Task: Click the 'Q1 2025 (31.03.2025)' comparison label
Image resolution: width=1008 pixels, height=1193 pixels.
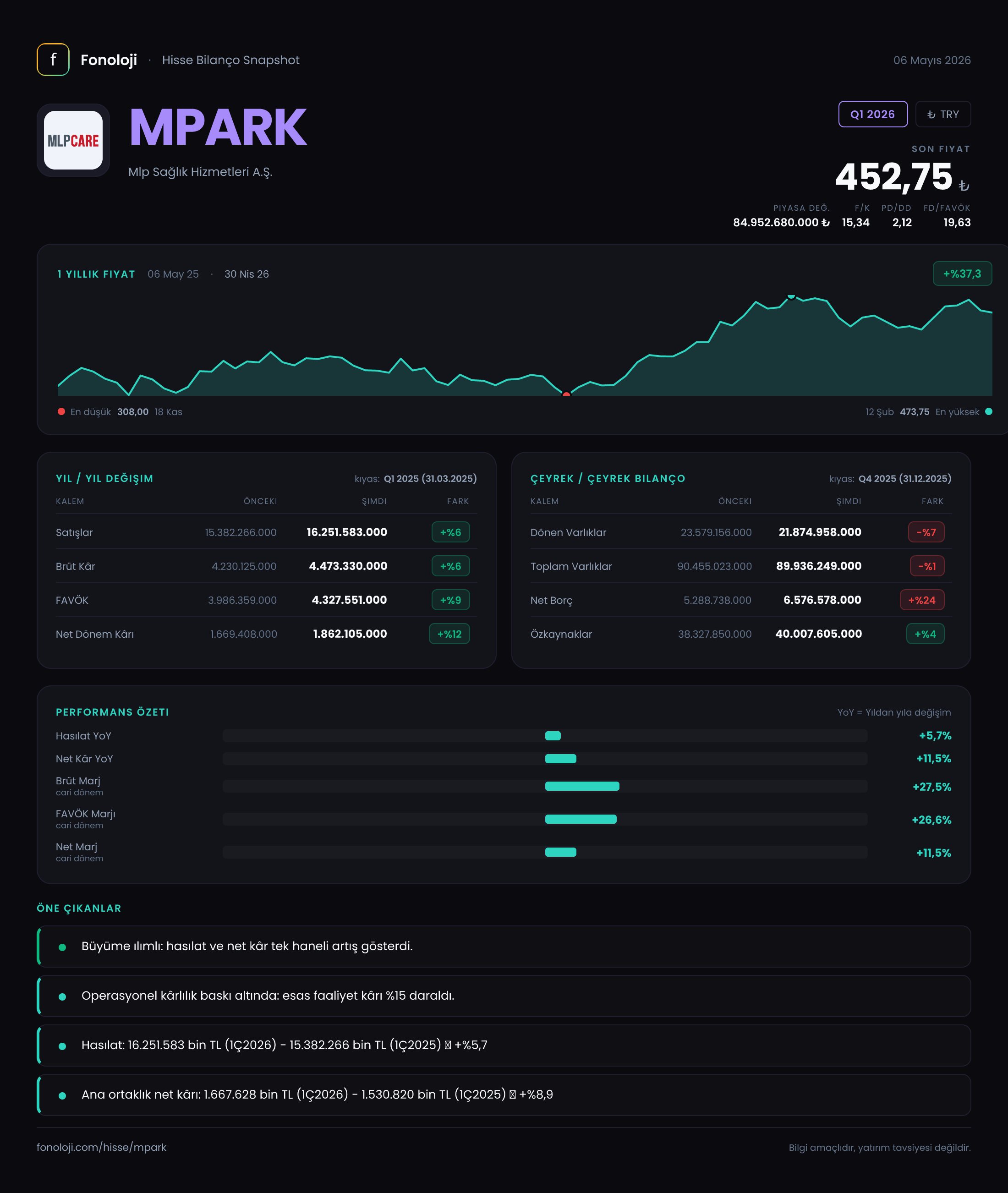Action: tap(430, 479)
